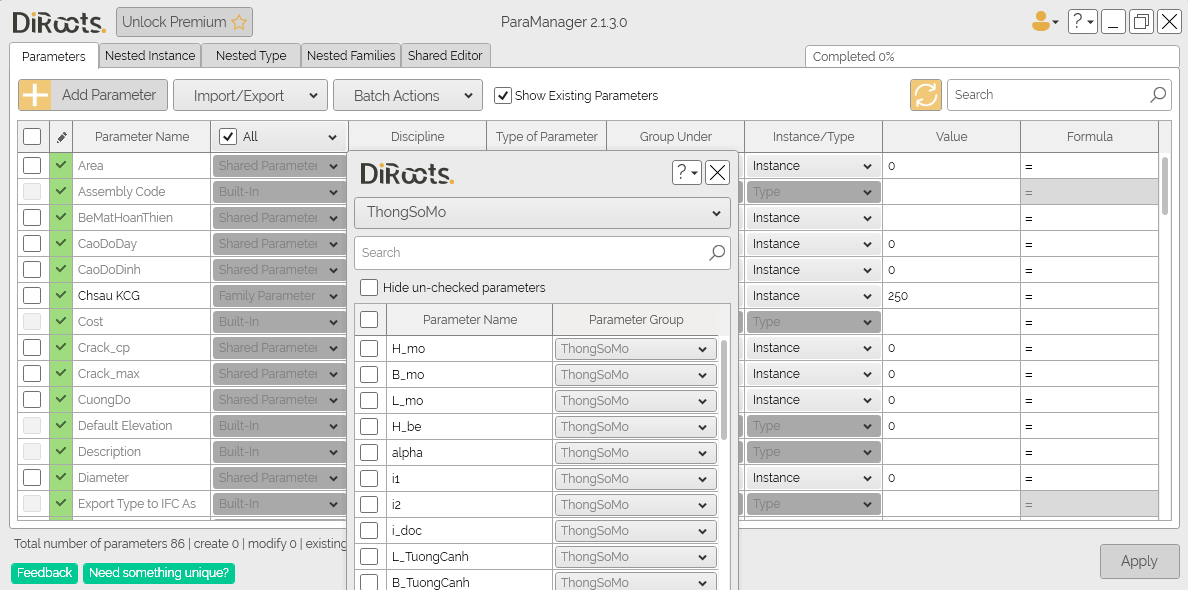Click the Add Parameter button
The image size is (1188, 590).
pos(92,95)
